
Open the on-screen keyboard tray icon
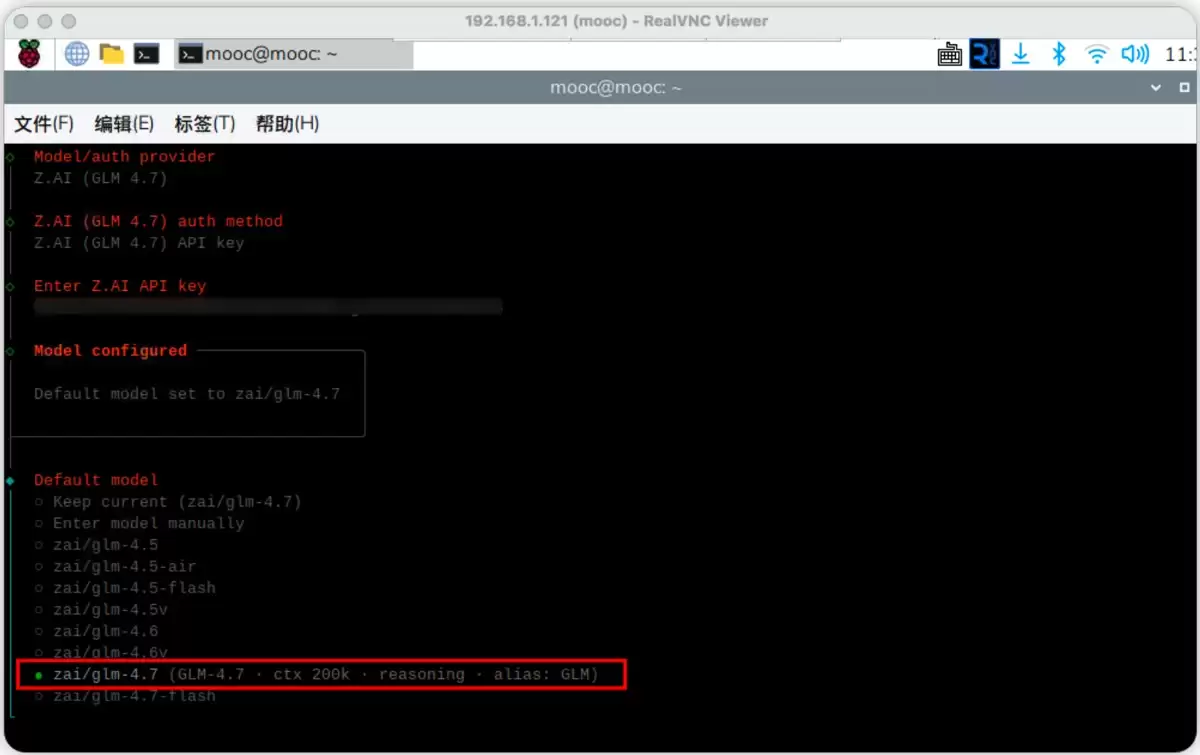[950, 54]
